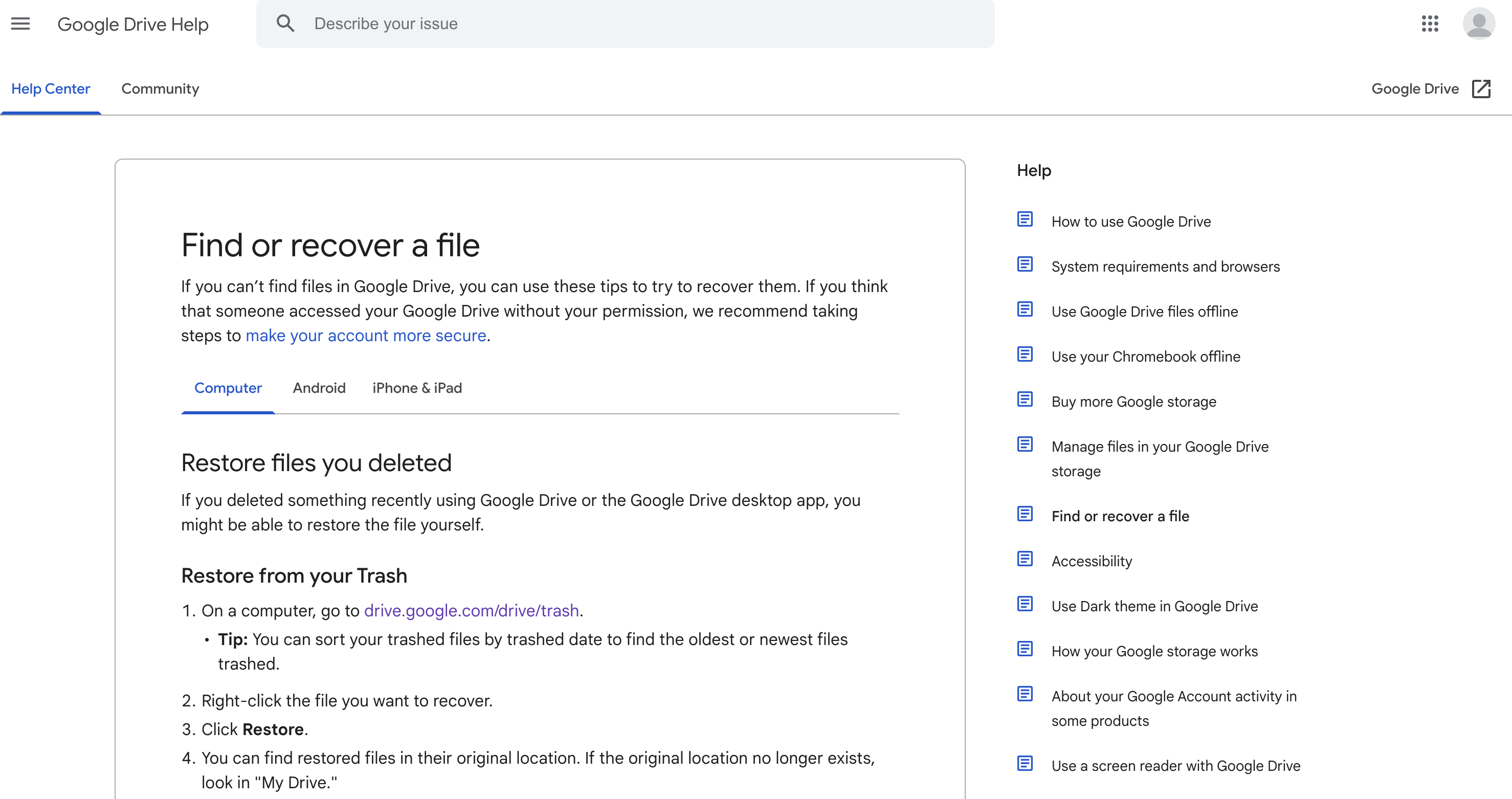Open How your Google storage works article

[x=1154, y=652]
